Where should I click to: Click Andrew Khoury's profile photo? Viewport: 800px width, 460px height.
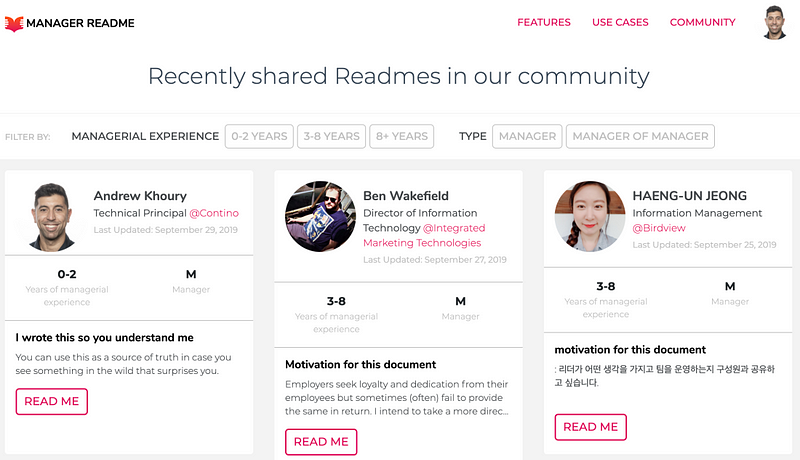(52, 217)
